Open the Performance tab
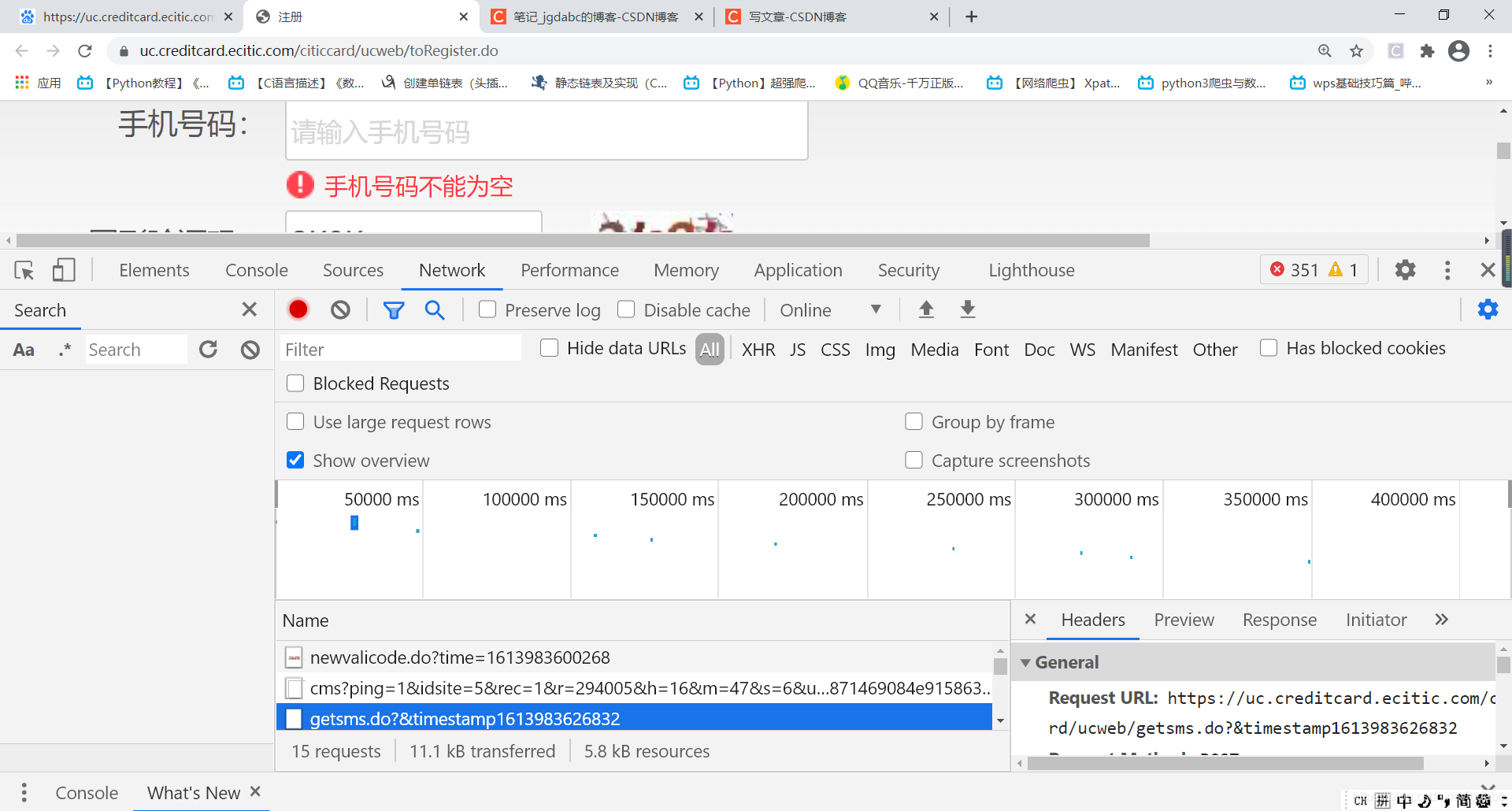Image resolution: width=1512 pixels, height=811 pixels. [x=569, y=270]
